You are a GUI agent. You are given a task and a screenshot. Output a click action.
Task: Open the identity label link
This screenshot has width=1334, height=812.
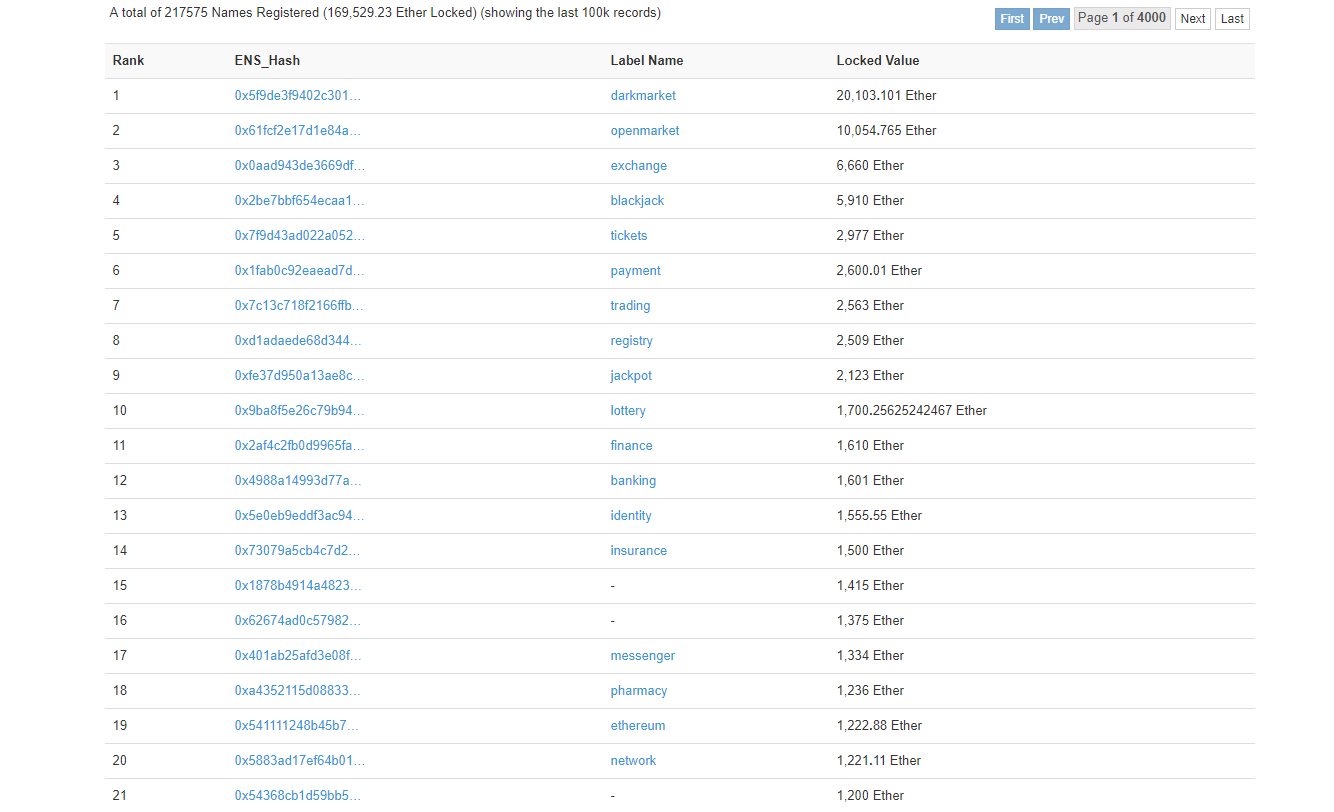click(631, 516)
